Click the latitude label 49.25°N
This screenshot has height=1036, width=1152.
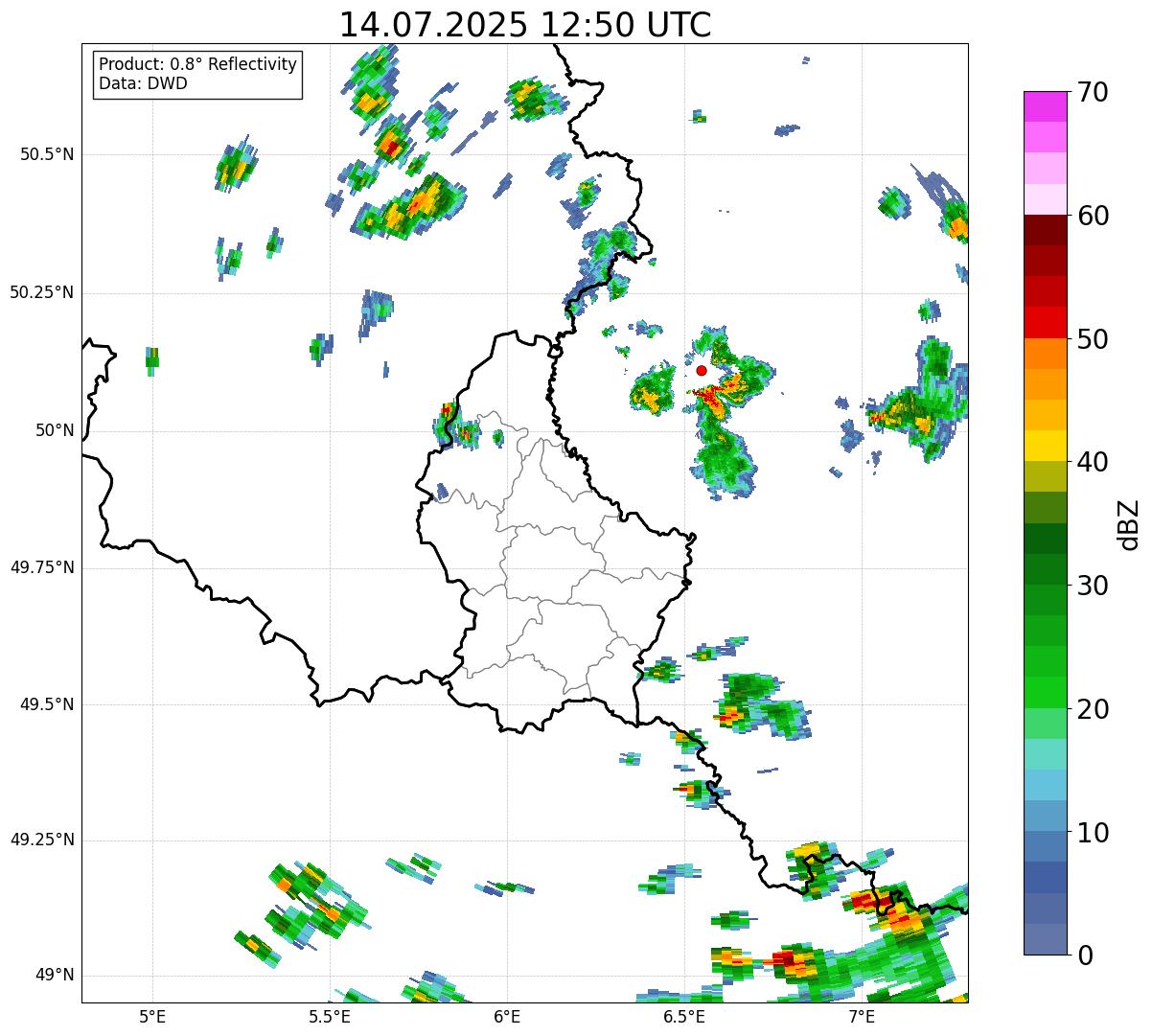[x=41, y=840]
